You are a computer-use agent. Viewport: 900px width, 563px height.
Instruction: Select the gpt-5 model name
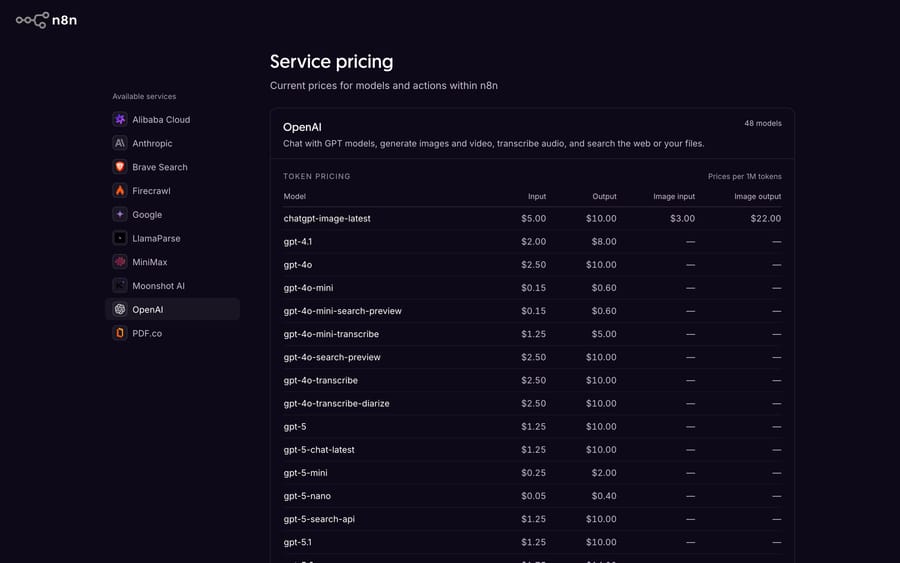pyautogui.click(x=294, y=426)
